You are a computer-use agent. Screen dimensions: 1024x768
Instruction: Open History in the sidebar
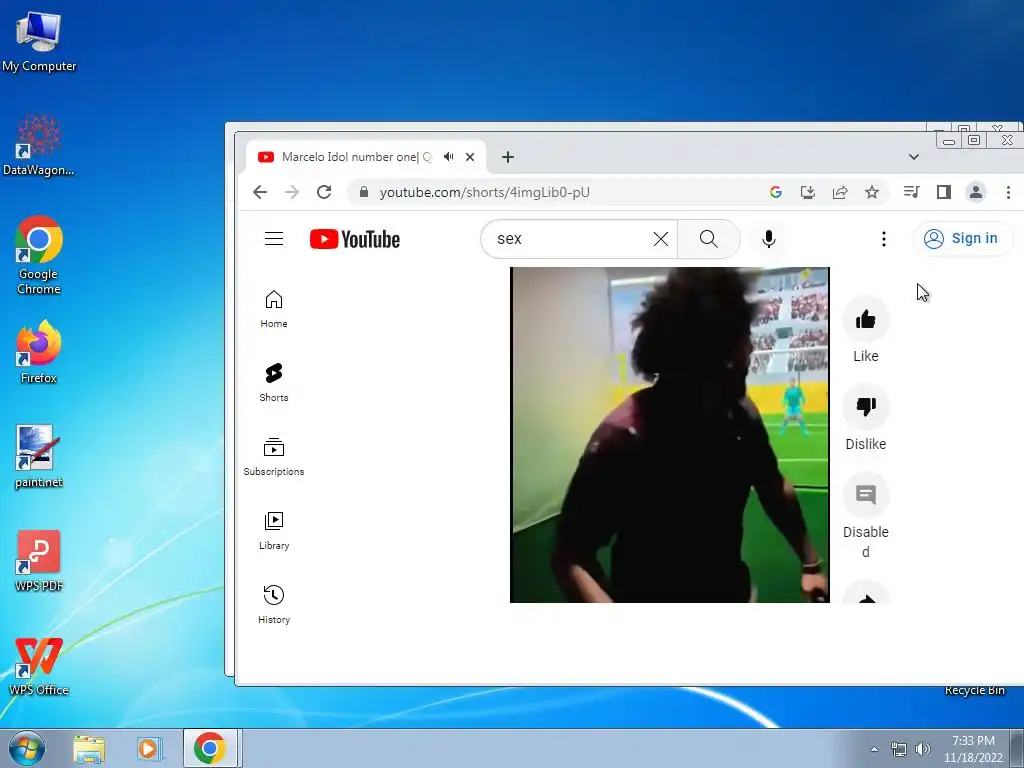[274, 605]
